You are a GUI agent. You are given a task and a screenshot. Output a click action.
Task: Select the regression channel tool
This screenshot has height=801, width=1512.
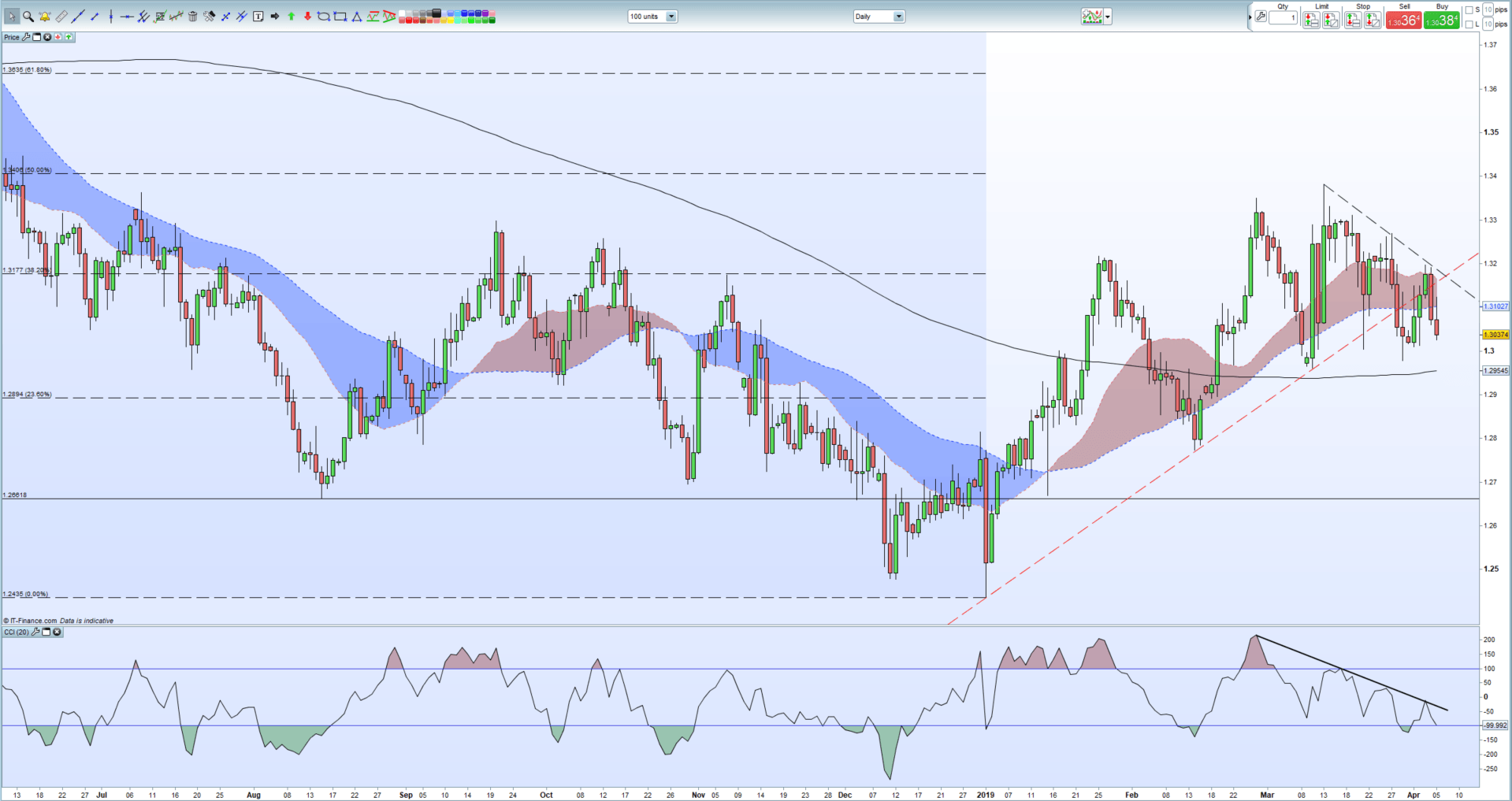[176, 17]
